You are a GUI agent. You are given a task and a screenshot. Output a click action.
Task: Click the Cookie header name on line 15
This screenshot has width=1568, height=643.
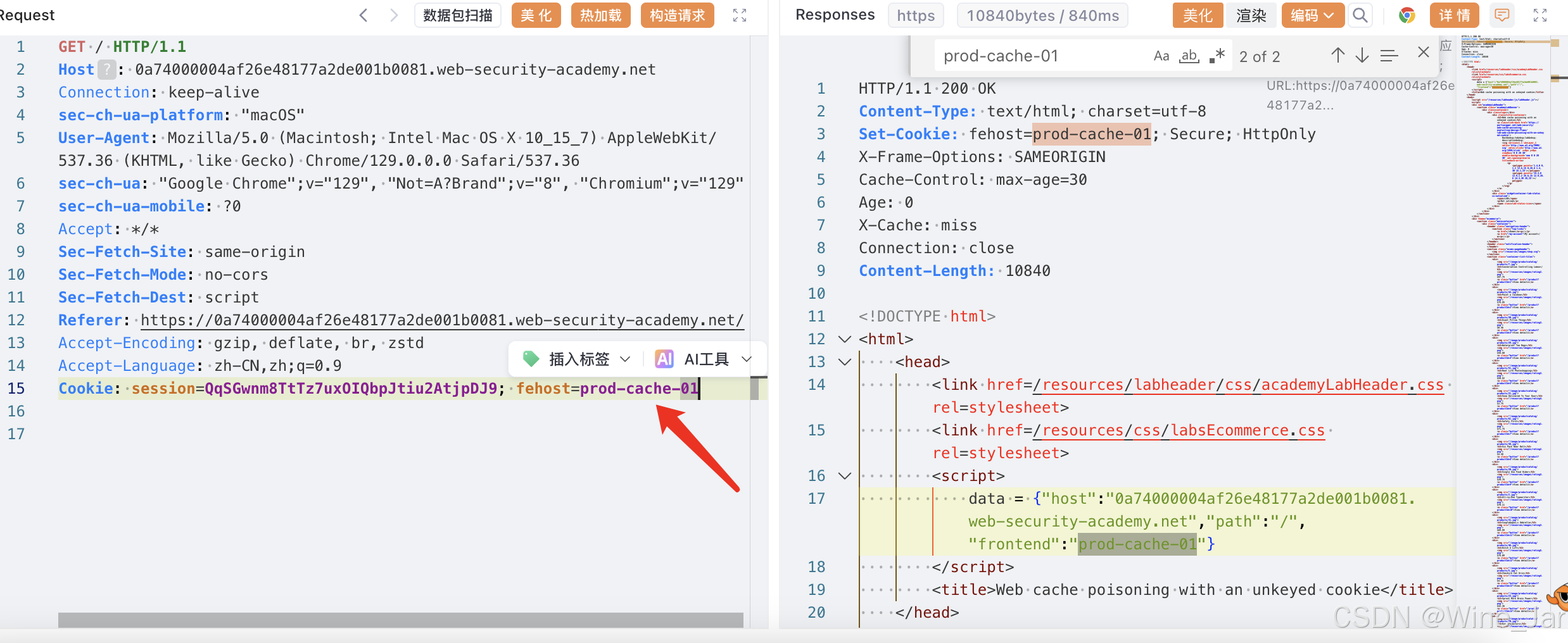click(x=85, y=389)
